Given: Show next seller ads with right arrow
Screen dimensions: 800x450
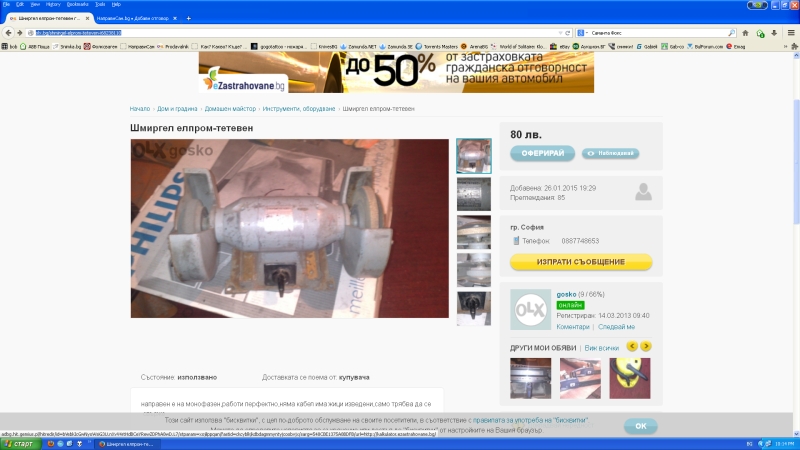Looking at the screenshot, I should pyautogui.click(x=646, y=346).
